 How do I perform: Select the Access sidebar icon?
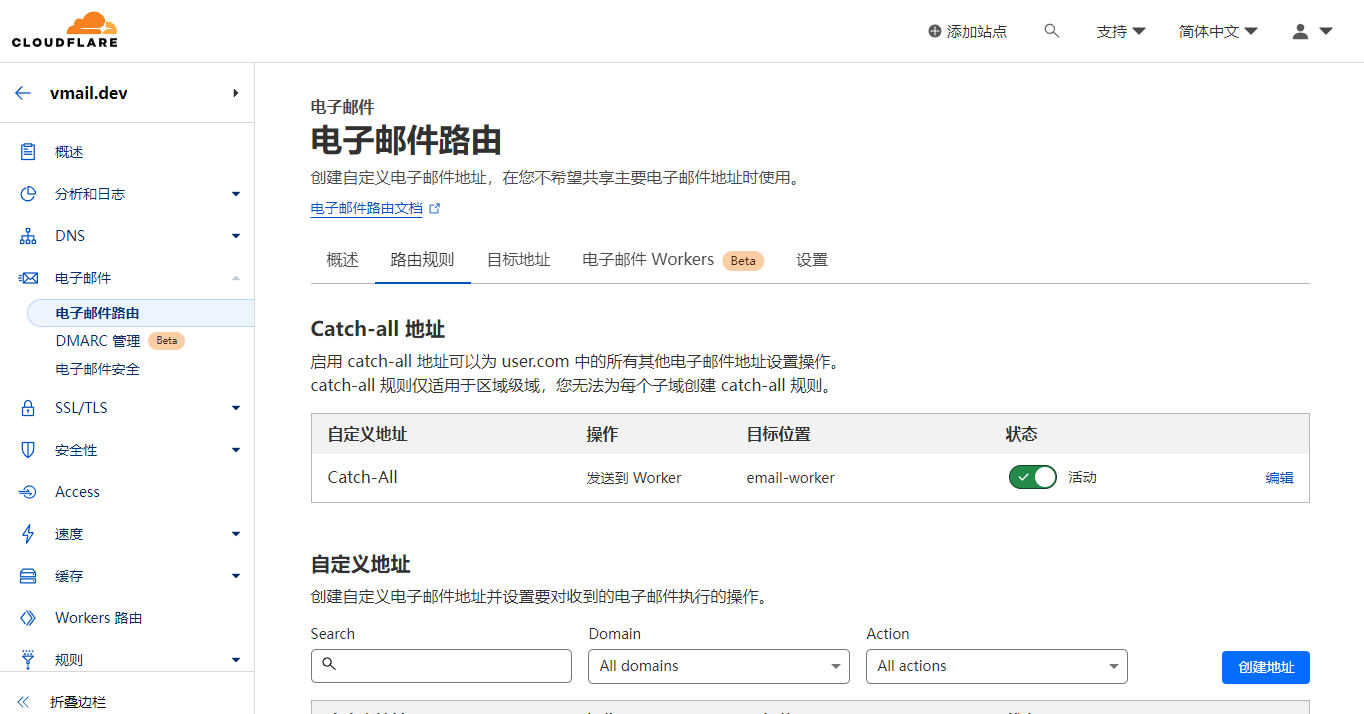pyautogui.click(x=28, y=491)
